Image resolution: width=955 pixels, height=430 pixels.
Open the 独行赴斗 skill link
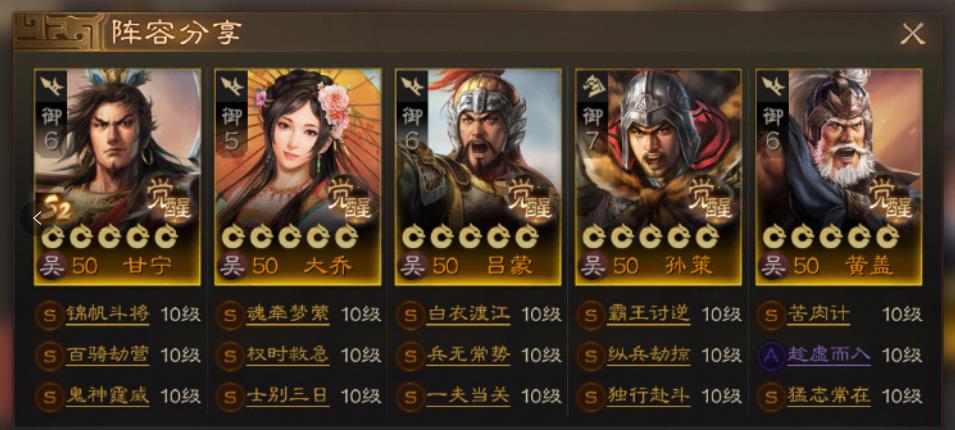(648, 396)
